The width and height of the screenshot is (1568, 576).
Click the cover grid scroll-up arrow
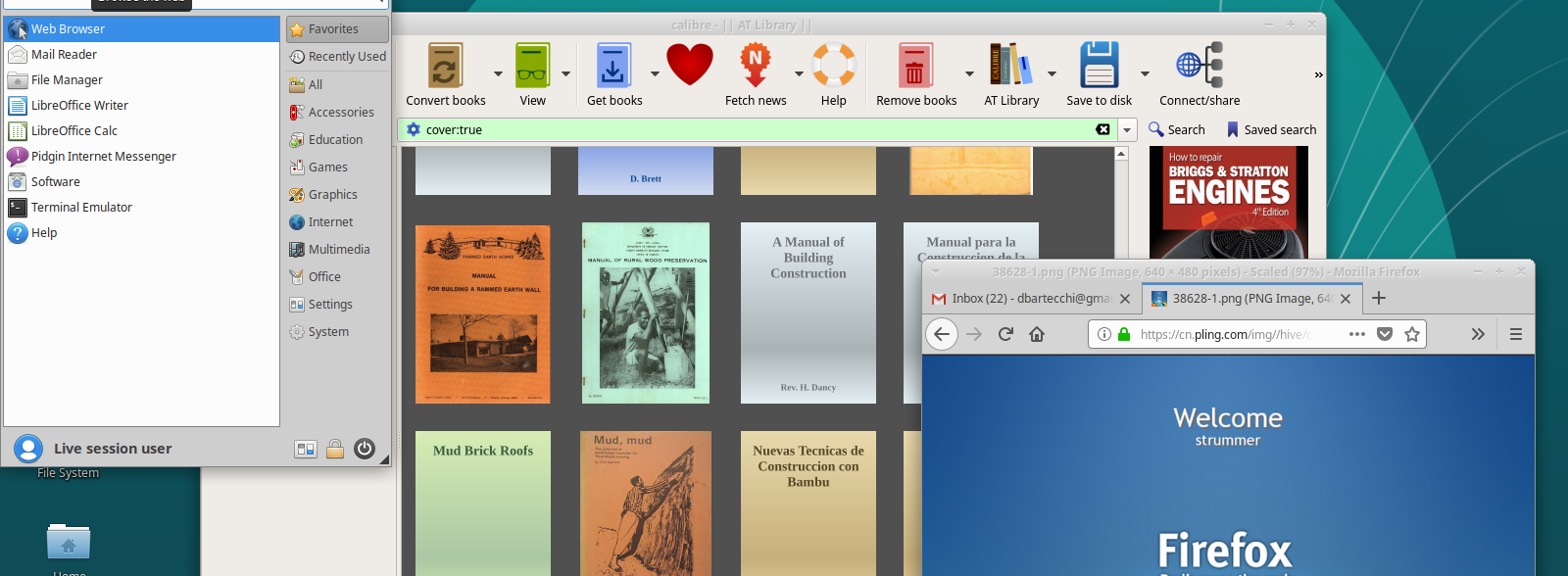(x=1122, y=154)
